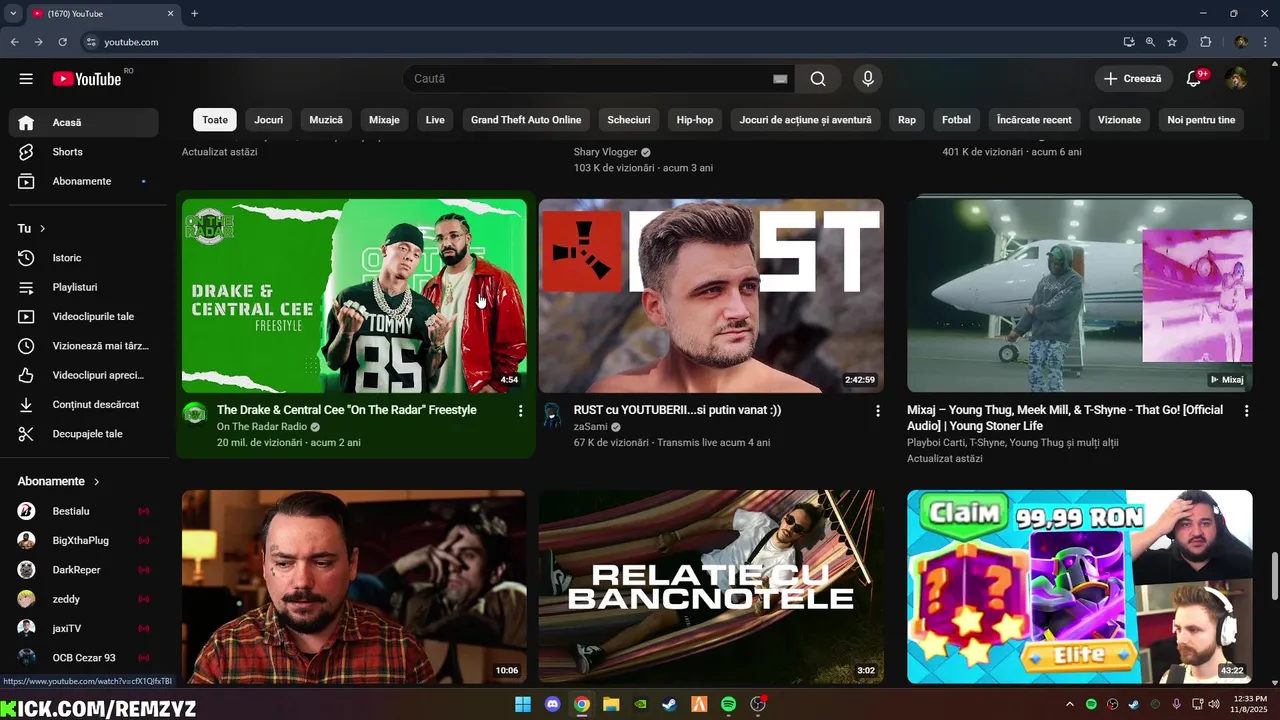The height and width of the screenshot is (720, 1280).
Task: Play the Claim 99,99 RON thumbnail
Action: tap(1079, 586)
